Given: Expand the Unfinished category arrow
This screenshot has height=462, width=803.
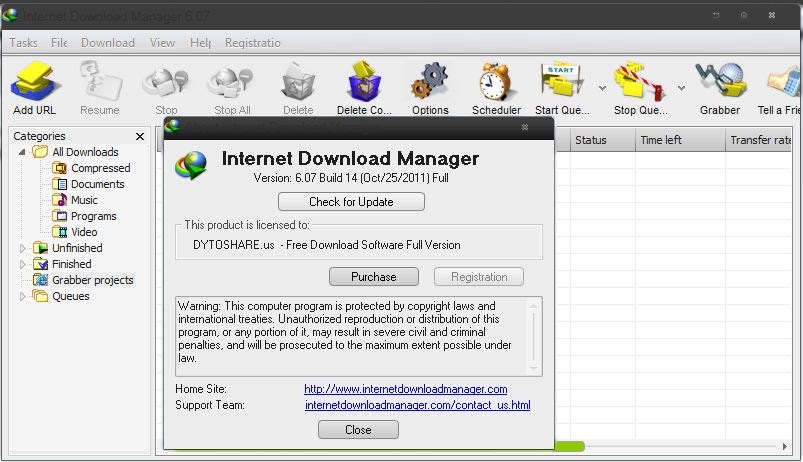Looking at the screenshot, I should pyautogui.click(x=22, y=248).
